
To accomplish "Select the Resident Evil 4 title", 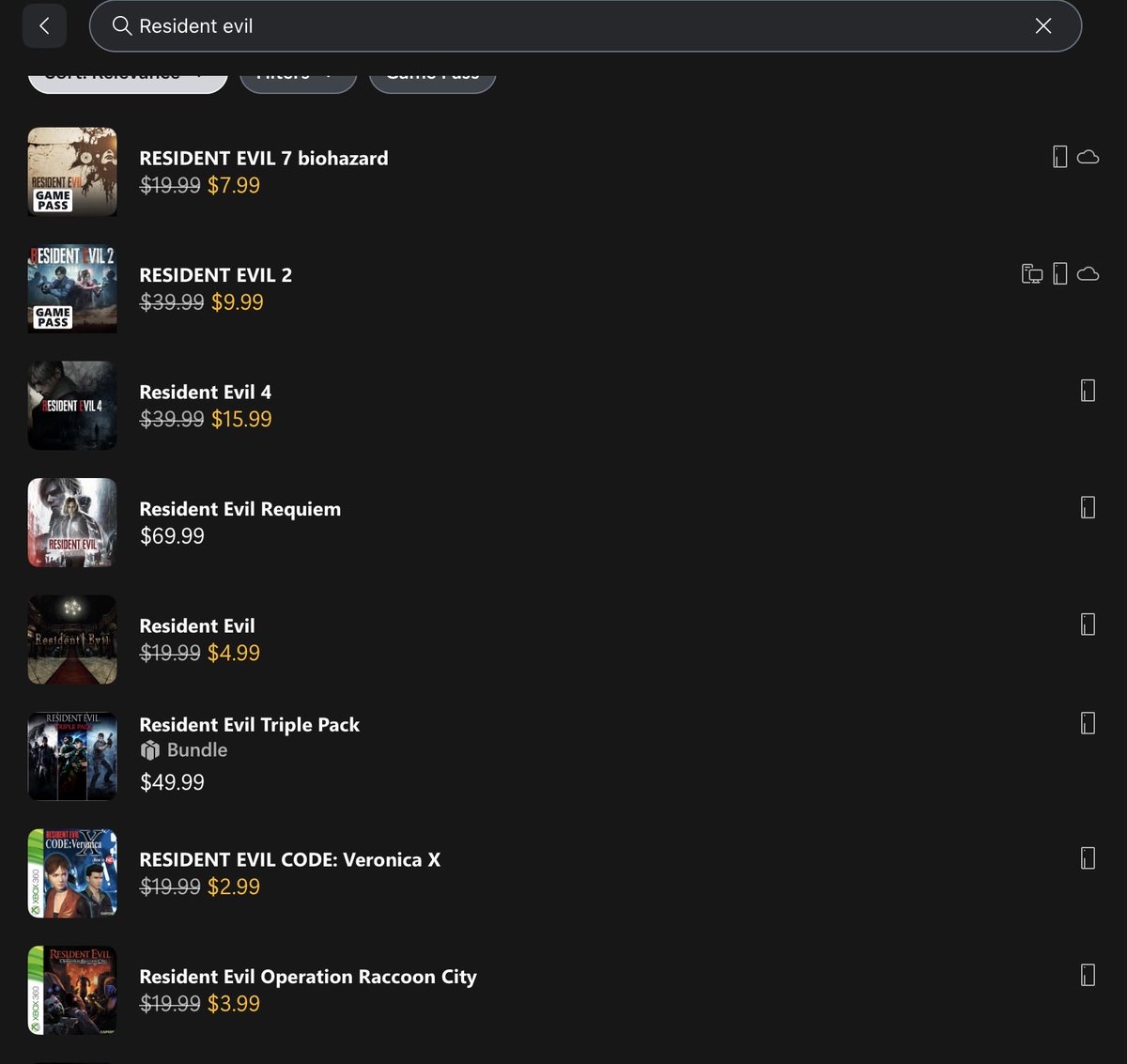I will click(206, 392).
